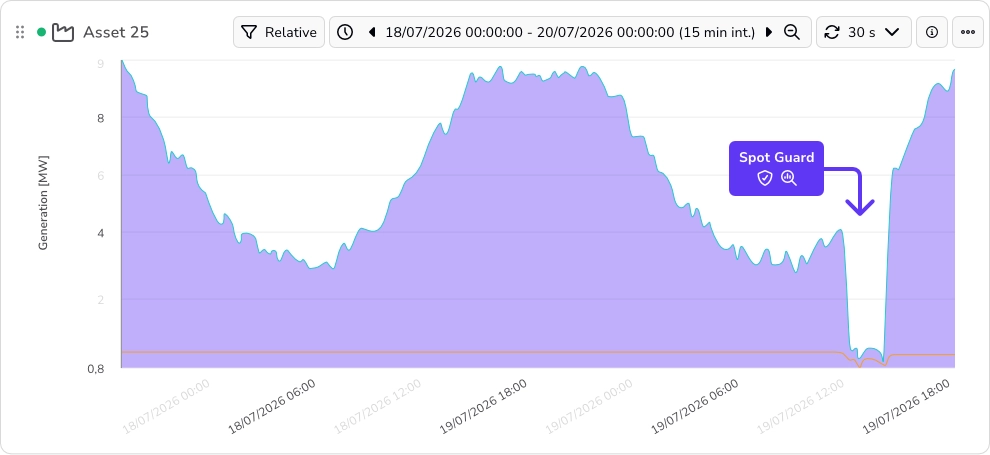The image size is (990, 455).
Task: Click the 18/07/2026 06:00 axis label
Action: click(x=272, y=406)
